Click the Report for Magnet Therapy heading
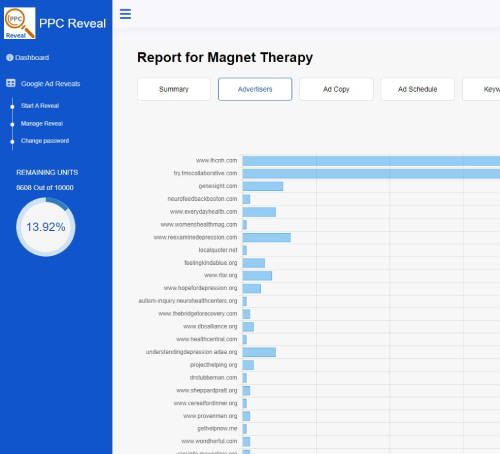 225,58
